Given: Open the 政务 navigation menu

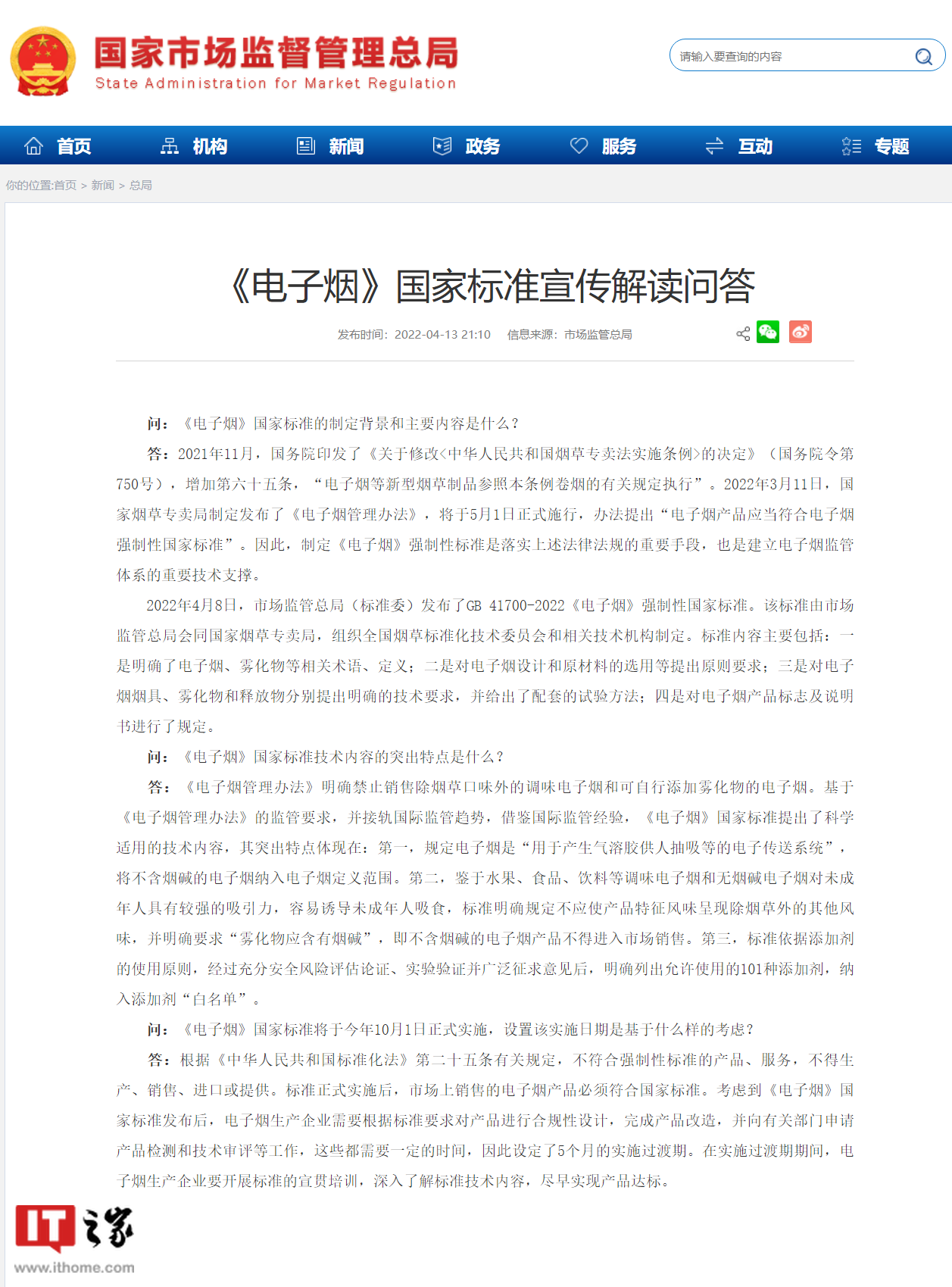Looking at the screenshot, I should pyautogui.click(x=482, y=146).
